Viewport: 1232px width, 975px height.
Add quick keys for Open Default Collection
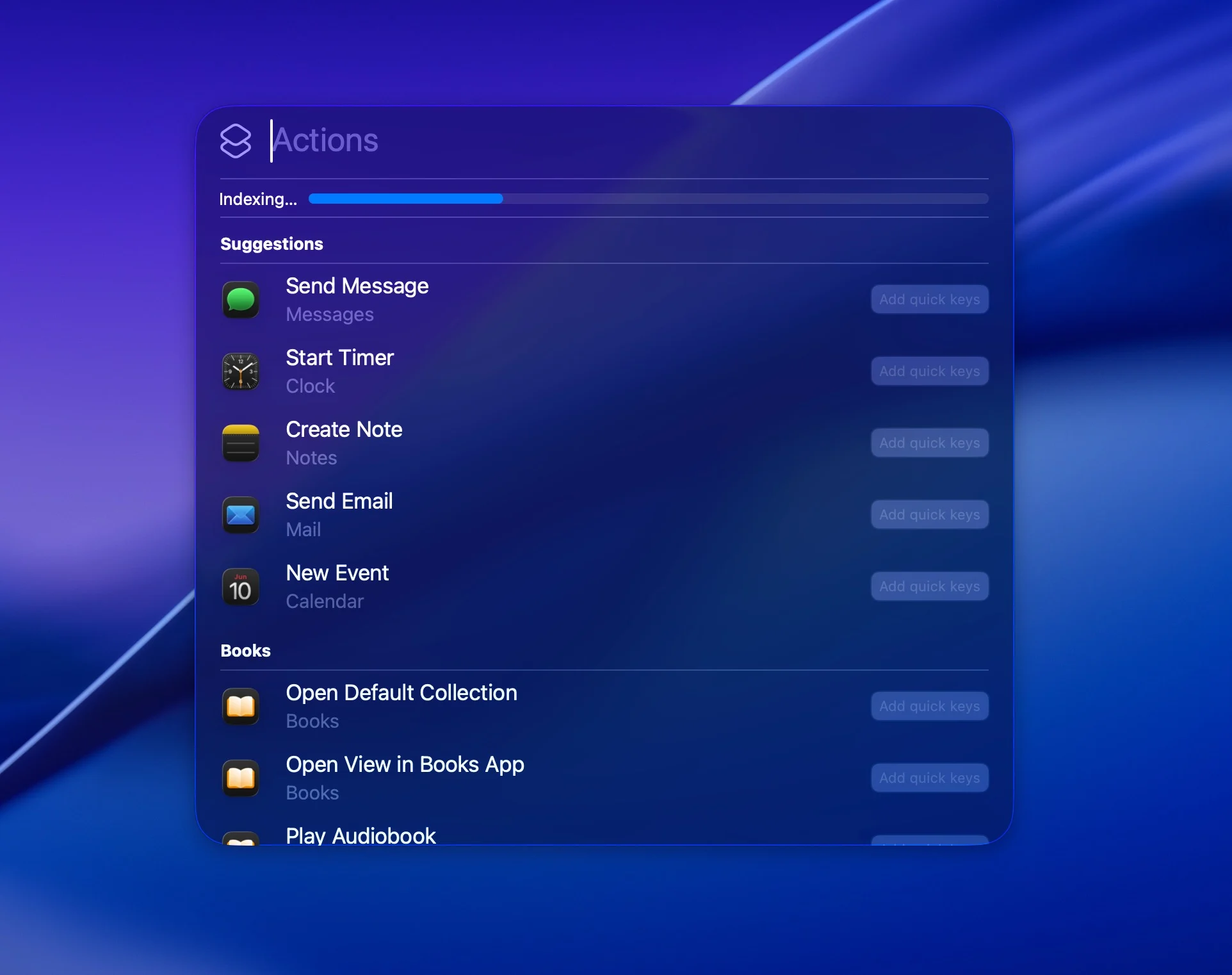[929, 707]
